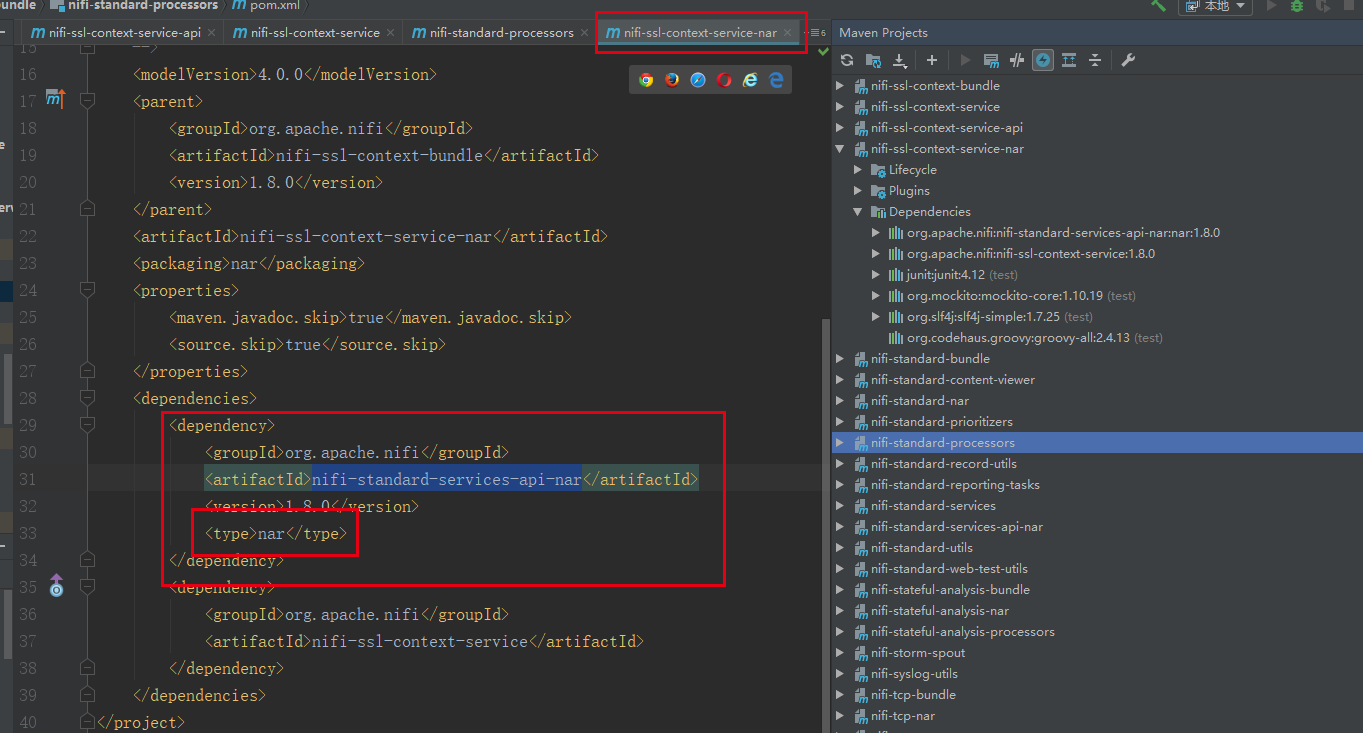The height and width of the screenshot is (733, 1363).
Task: Show hidden editor tabs list
Action: (x=817, y=33)
